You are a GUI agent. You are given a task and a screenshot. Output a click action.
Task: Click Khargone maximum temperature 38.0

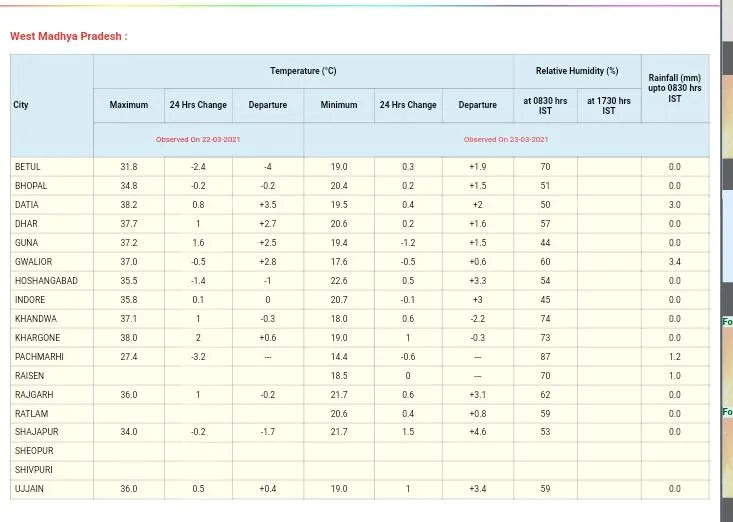(129, 338)
